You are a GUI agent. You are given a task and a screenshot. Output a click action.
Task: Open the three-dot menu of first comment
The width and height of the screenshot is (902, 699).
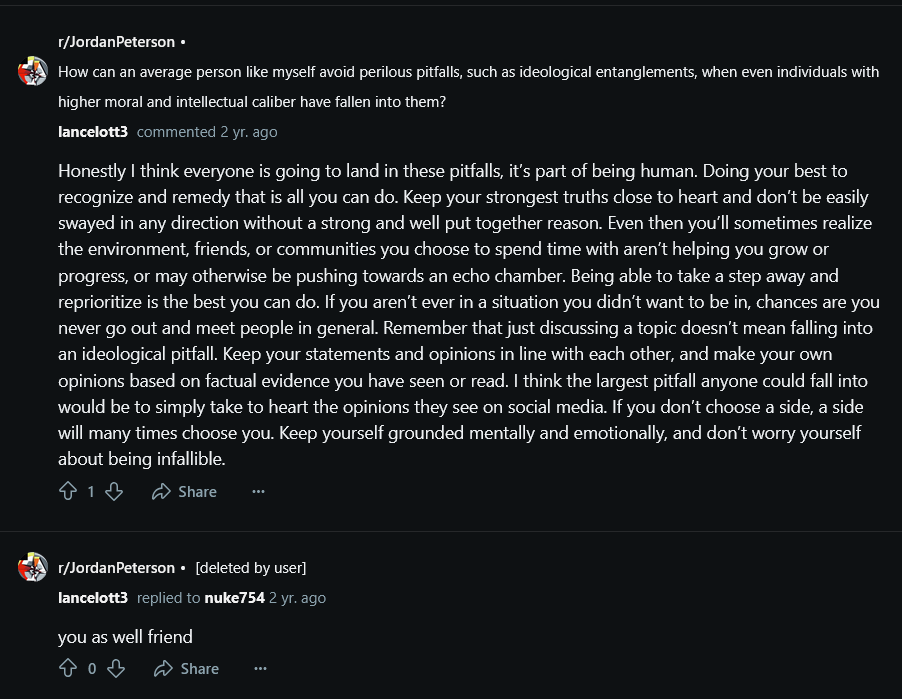tap(258, 491)
